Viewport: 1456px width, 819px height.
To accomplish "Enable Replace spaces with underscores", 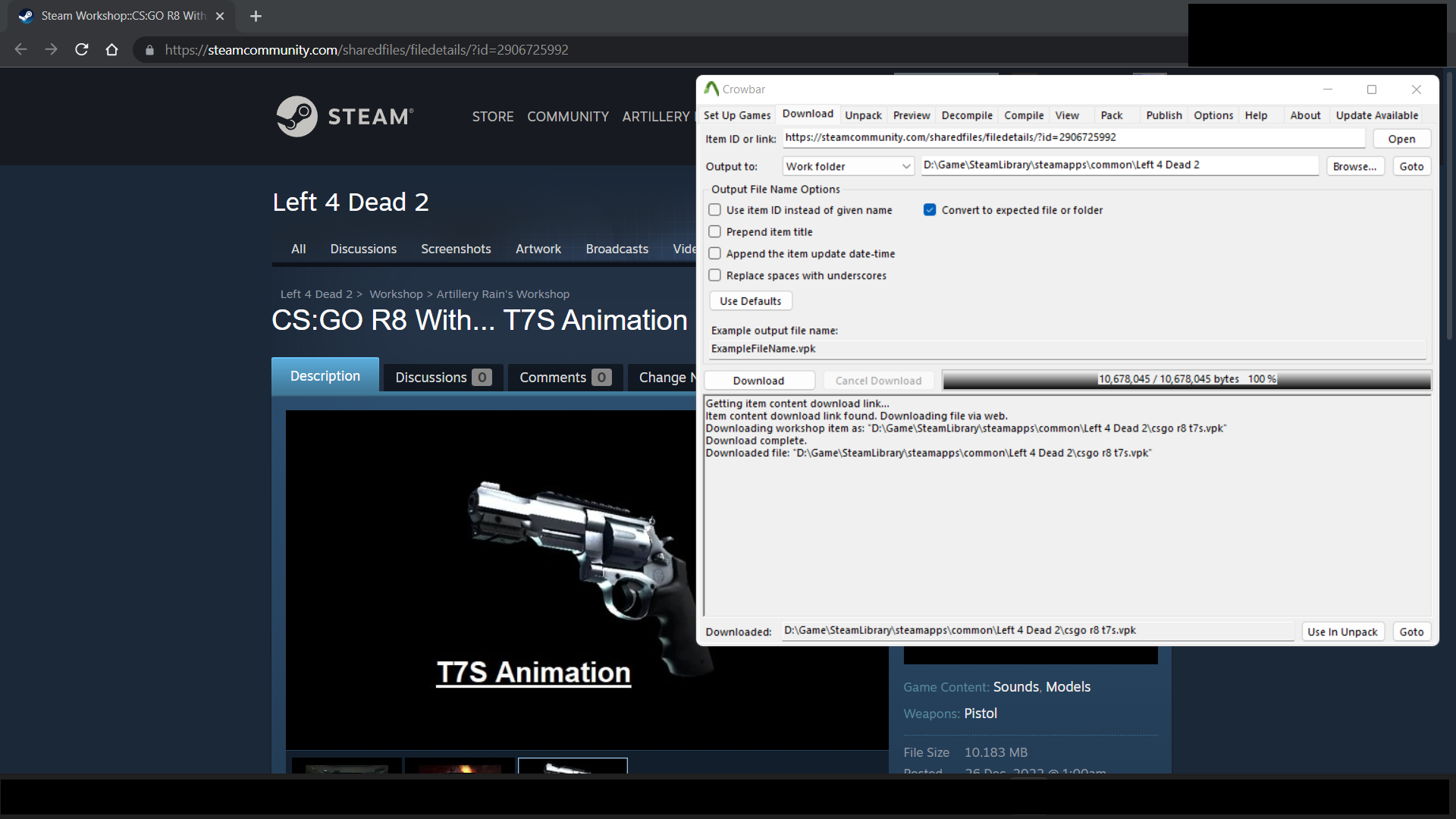I will tap(714, 275).
